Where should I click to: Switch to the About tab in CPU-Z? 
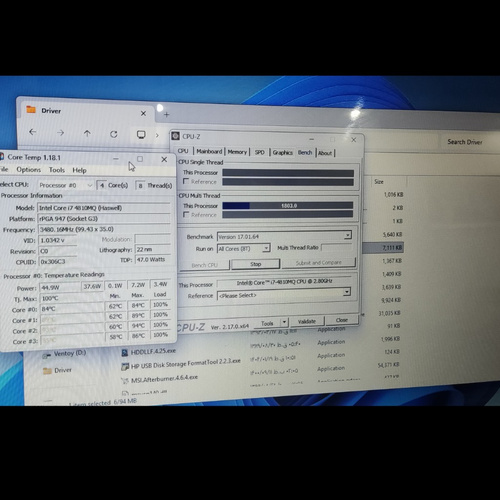(325, 153)
